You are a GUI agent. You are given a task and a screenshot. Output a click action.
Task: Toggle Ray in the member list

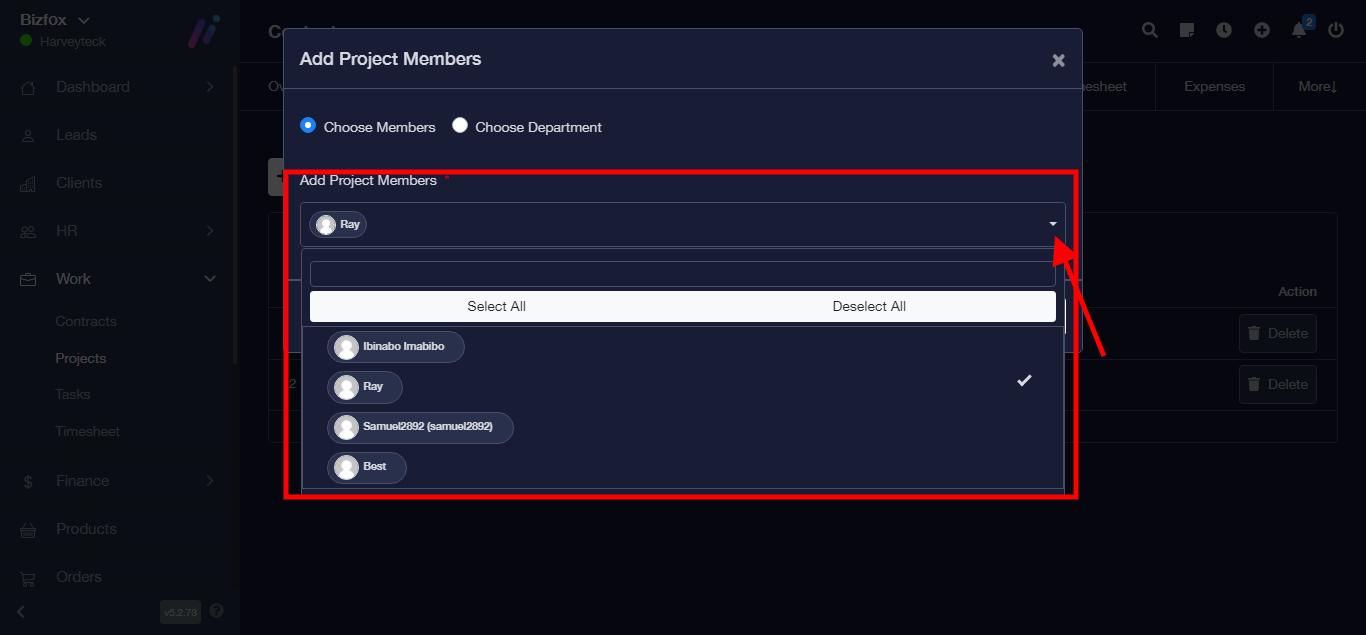click(373, 387)
